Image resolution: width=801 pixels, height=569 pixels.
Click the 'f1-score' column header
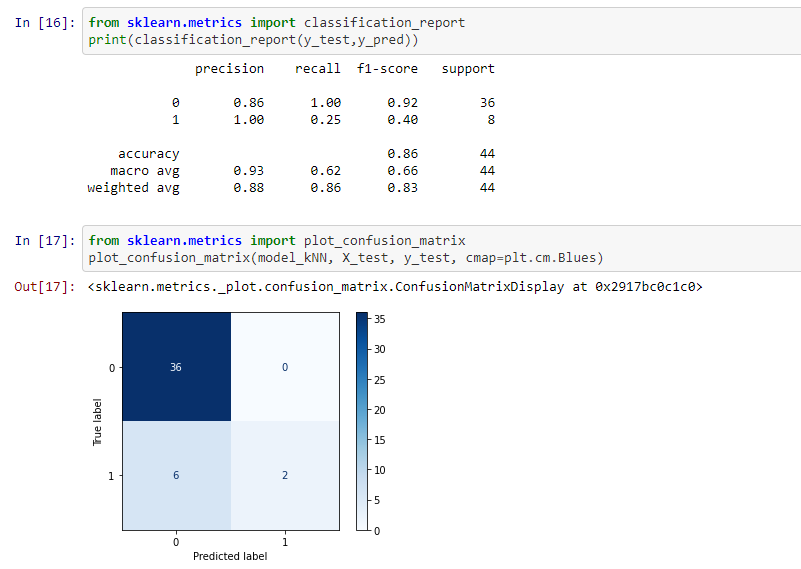coord(387,69)
